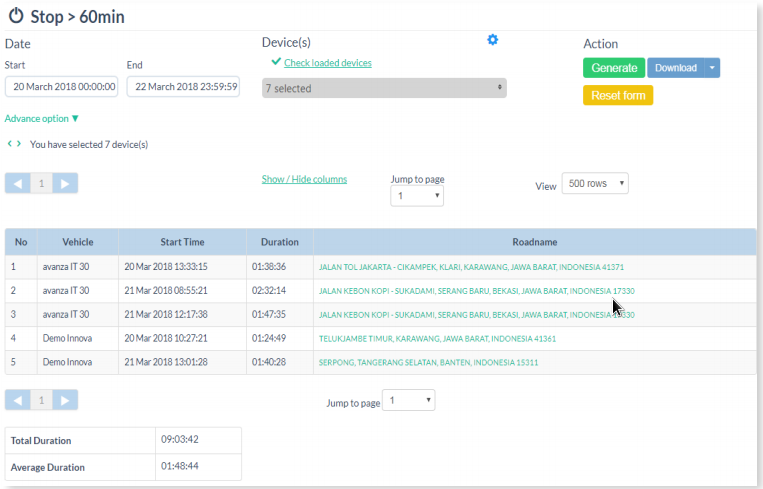Open the Serpong, Tangerang Selatan road link

pos(428,362)
